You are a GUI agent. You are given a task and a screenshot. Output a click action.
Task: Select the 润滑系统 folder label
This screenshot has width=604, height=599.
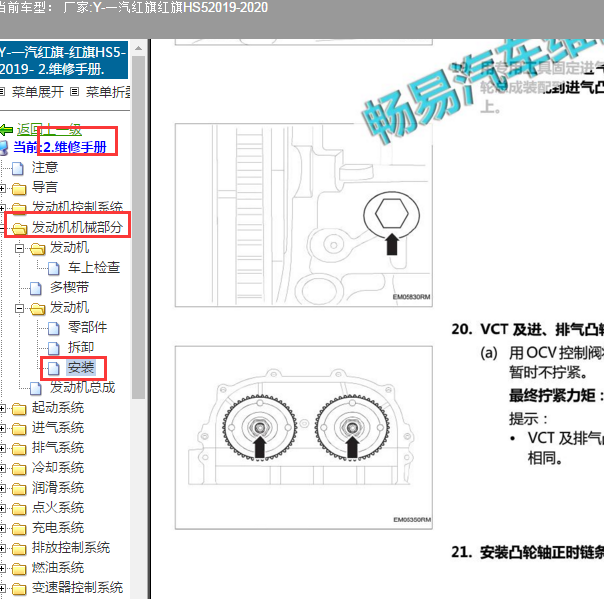[x=58, y=488]
